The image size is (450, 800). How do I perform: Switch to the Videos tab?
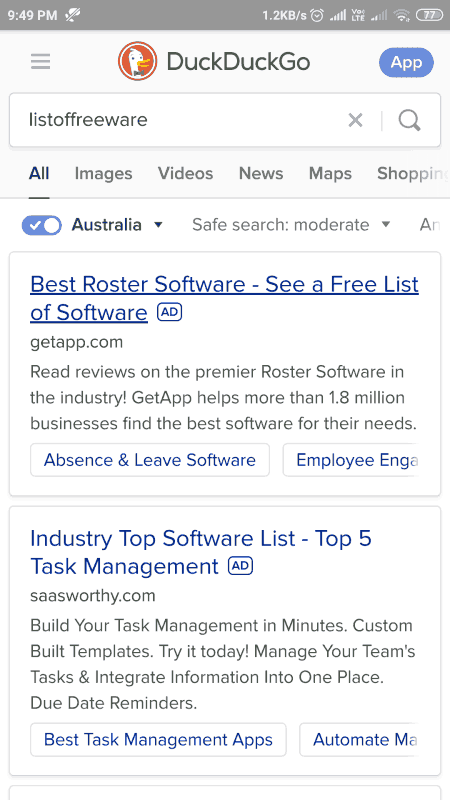pos(186,173)
